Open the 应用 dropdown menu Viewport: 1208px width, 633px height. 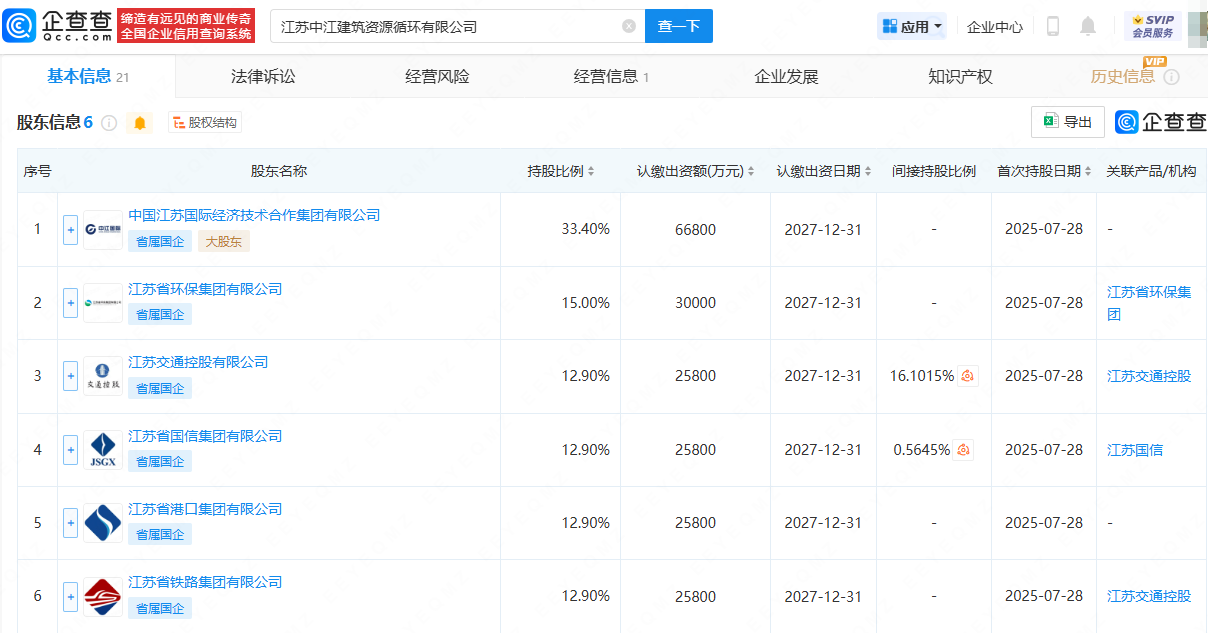(912, 27)
